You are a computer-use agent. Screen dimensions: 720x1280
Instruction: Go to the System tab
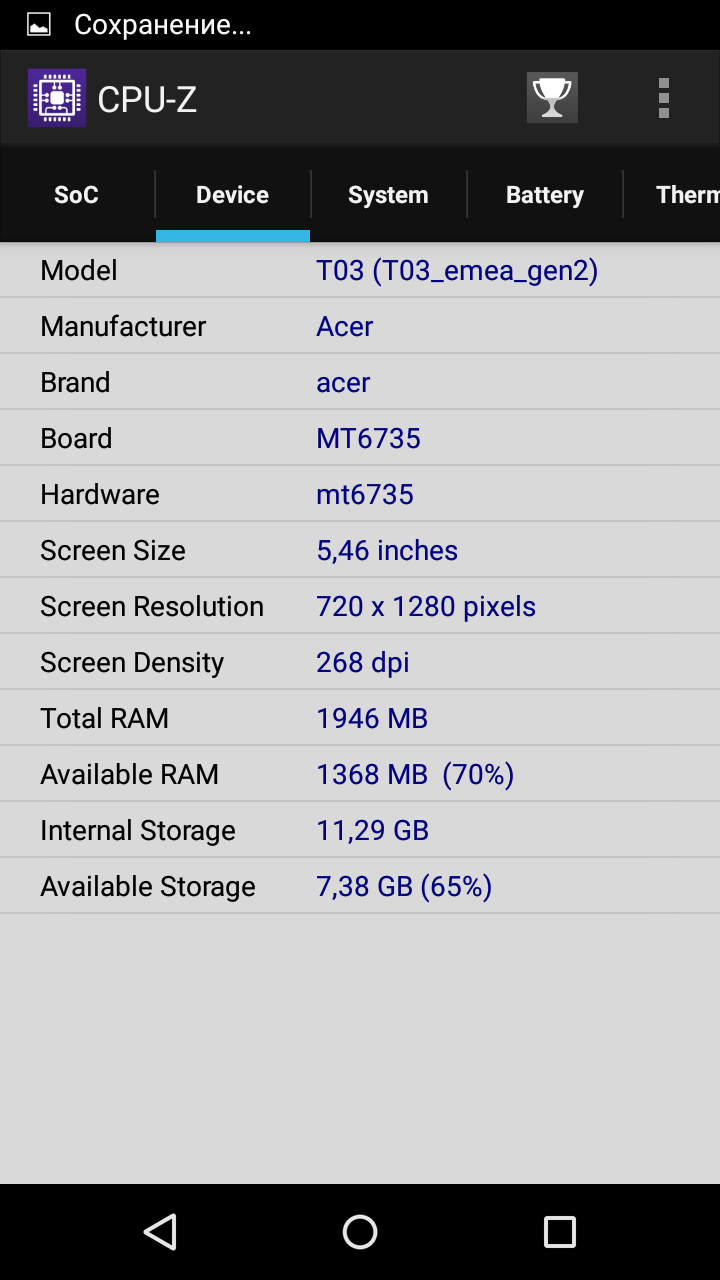[388, 195]
